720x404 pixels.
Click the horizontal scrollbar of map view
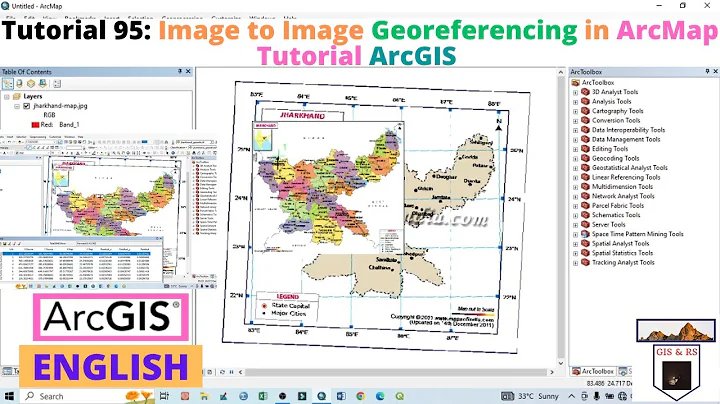tap(397, 372)
